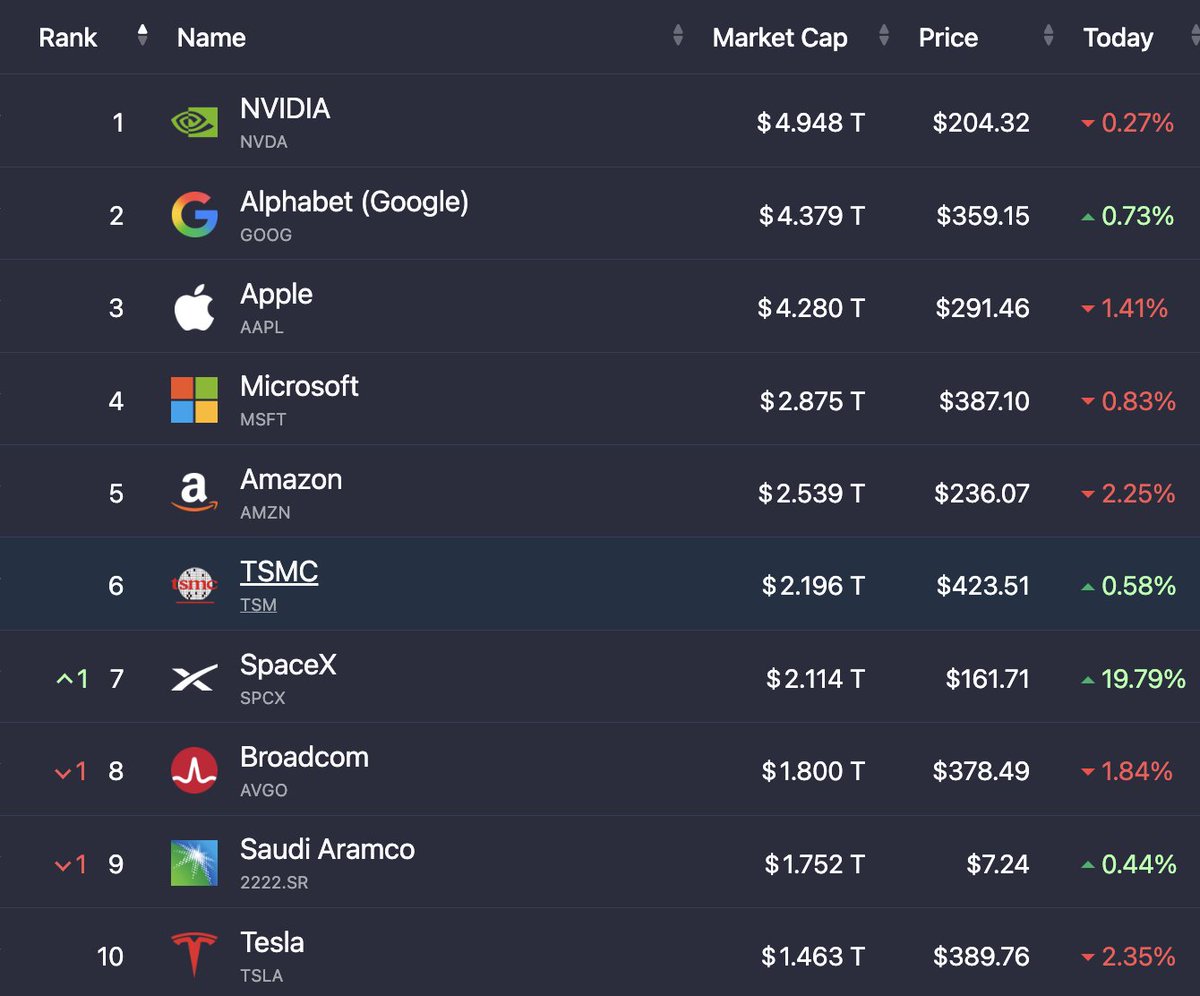Sort table by Rank arrows
Viewport: 1200px width, 996px height.
pyautogui.click(x=143, y=37)
